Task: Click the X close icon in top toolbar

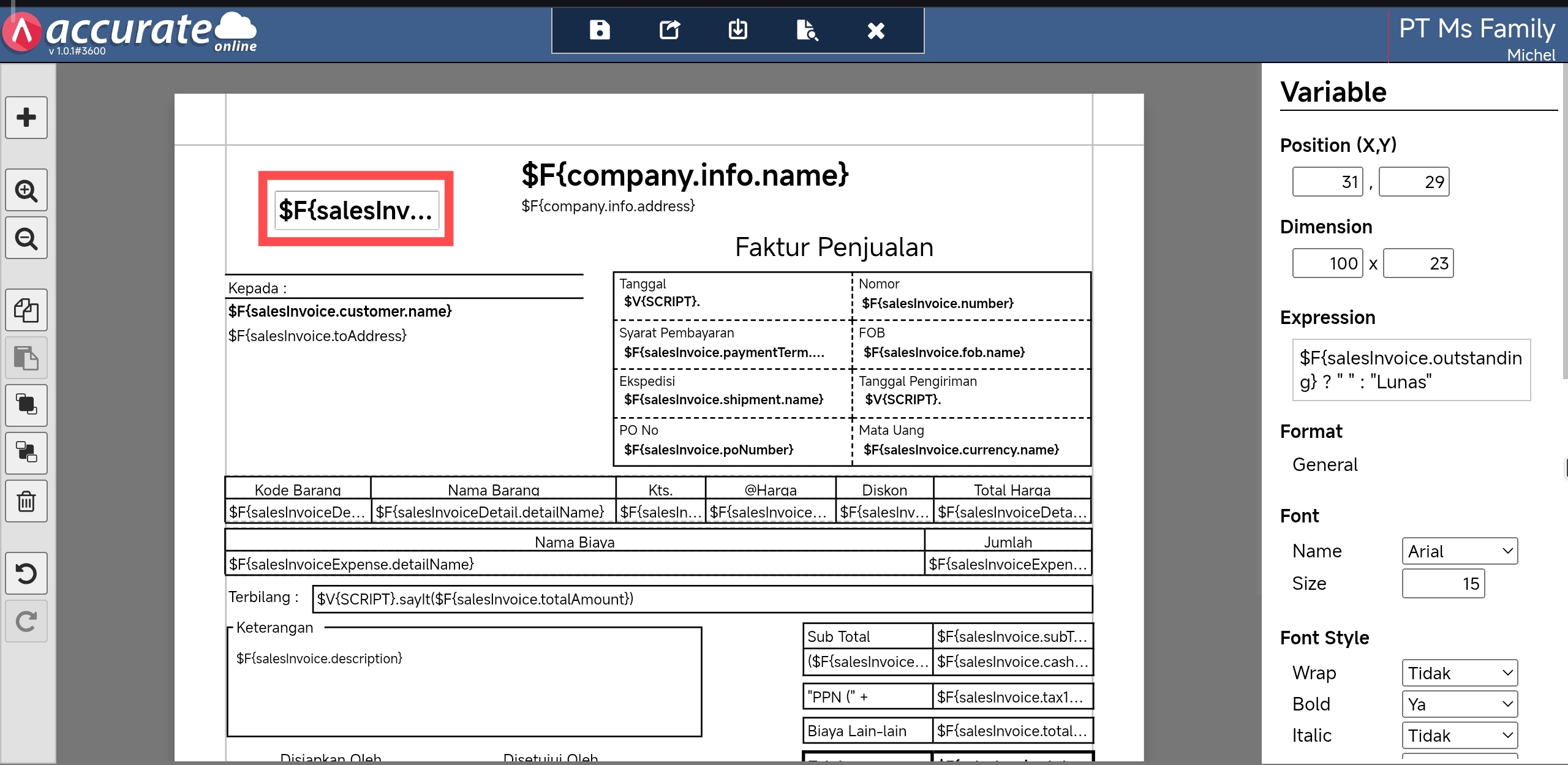Action: (876, 30)
